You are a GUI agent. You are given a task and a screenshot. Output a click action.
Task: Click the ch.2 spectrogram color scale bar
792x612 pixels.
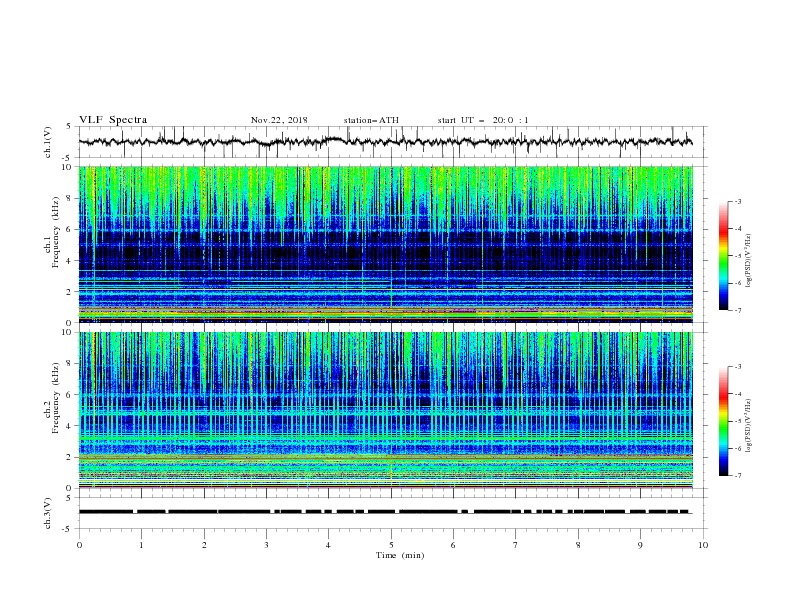[724, 421]
